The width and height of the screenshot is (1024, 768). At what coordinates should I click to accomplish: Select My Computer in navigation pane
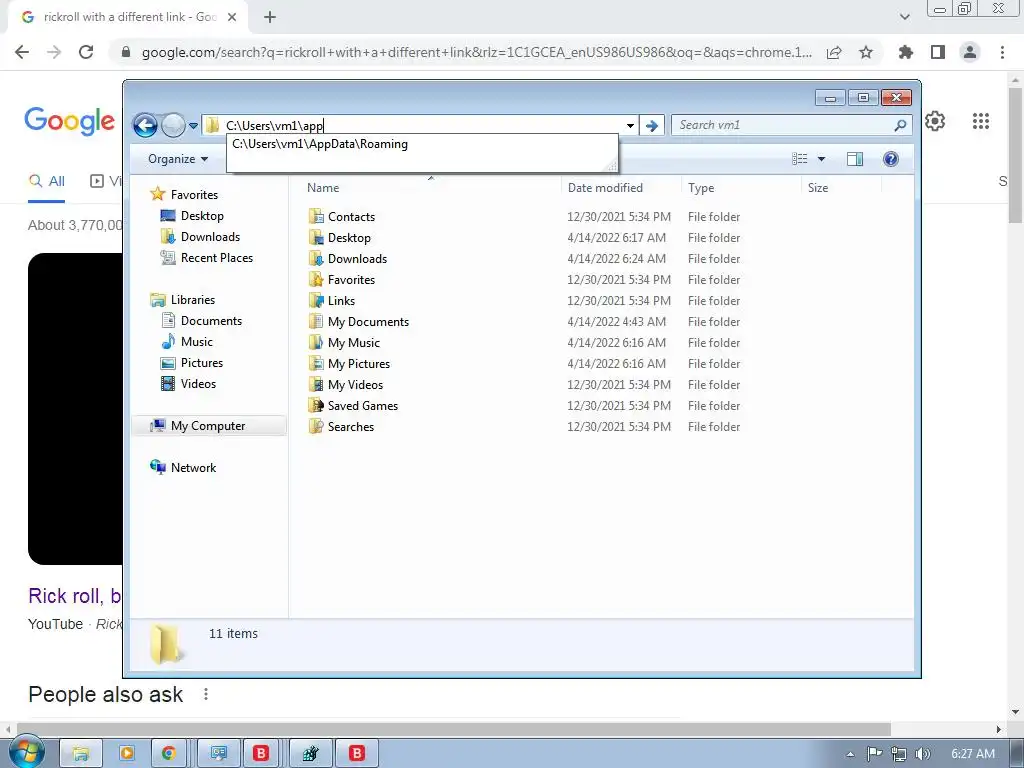pos(209,426)
